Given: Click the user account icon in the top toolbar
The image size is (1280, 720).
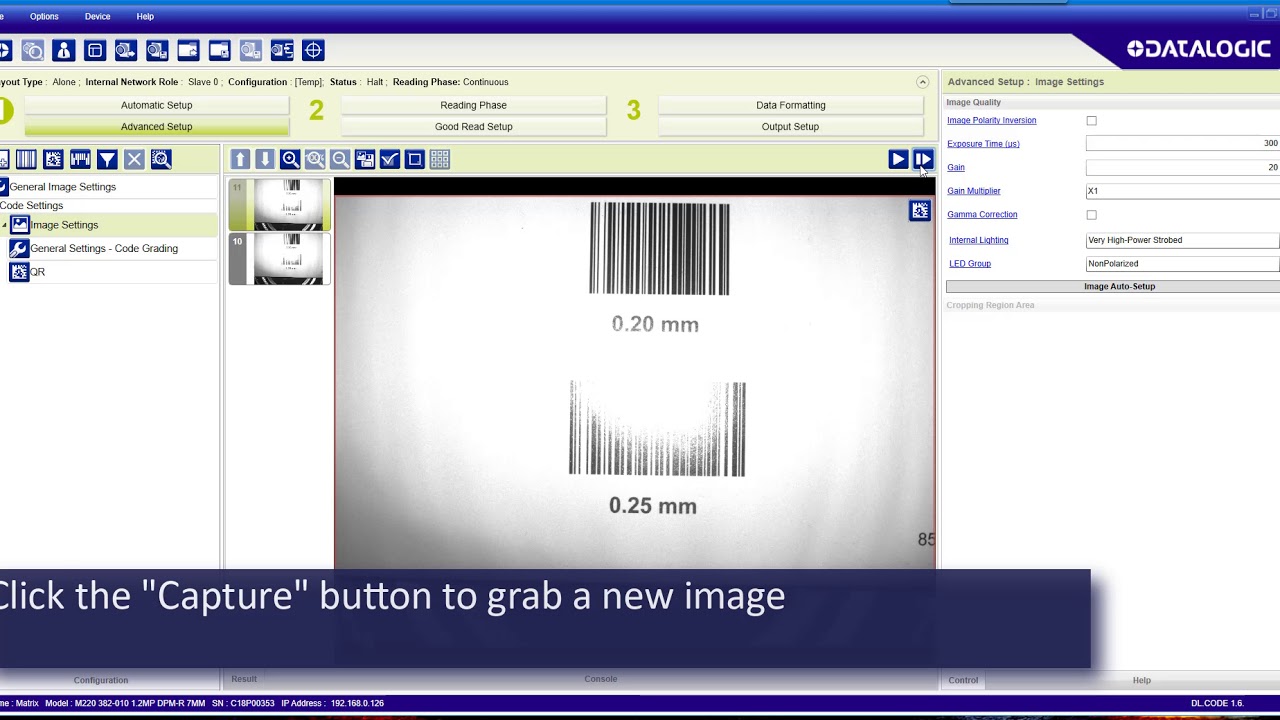Looking at the screenshot, I should [x=64, y=50].
